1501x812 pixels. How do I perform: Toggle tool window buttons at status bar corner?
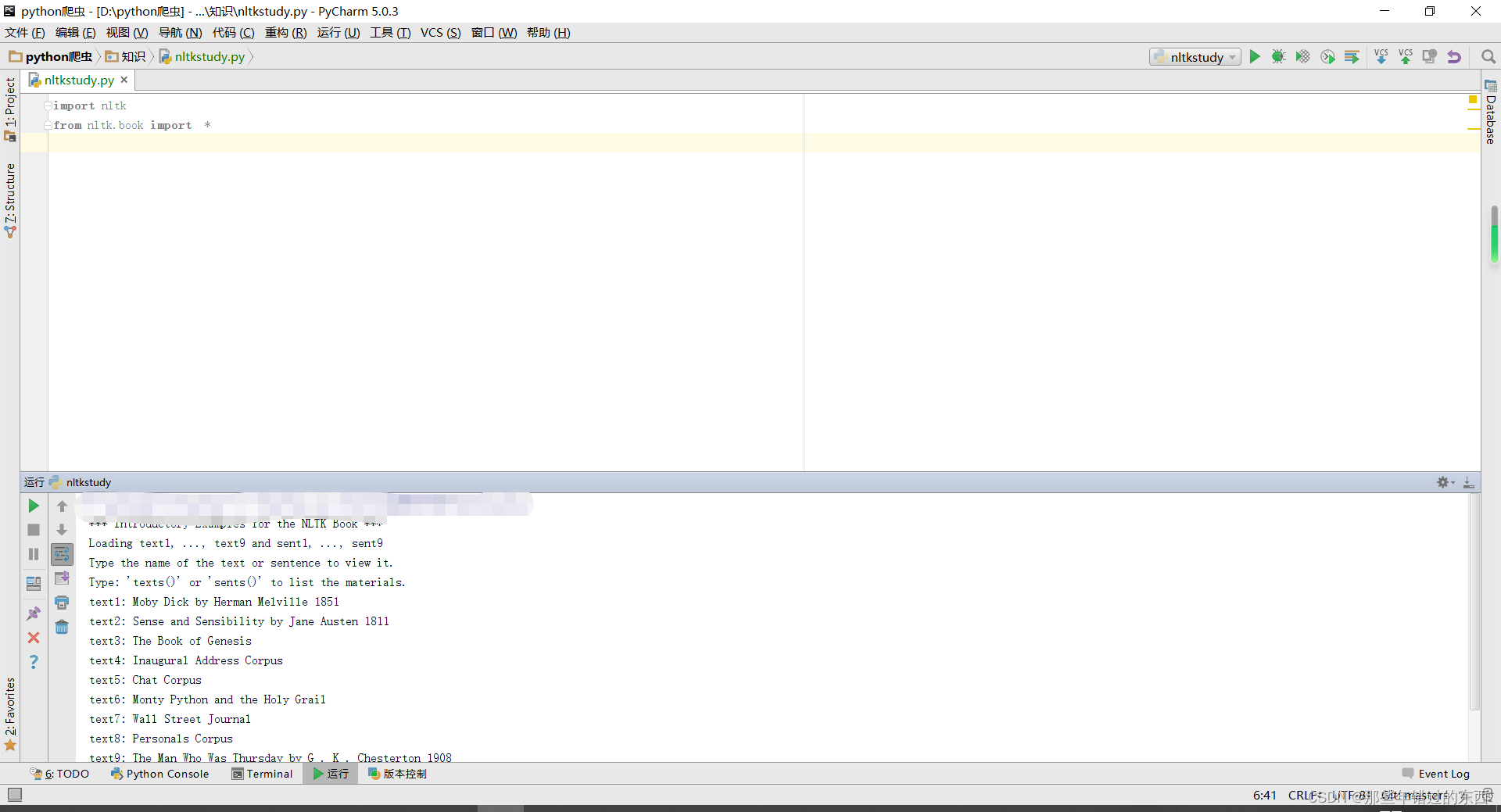(x=15, y=795)
